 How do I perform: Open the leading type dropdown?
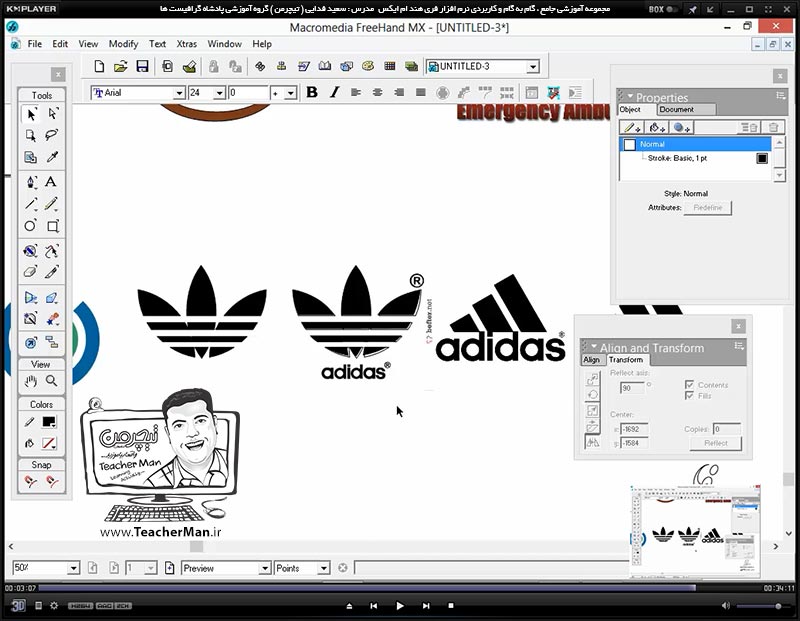(290, 93)
